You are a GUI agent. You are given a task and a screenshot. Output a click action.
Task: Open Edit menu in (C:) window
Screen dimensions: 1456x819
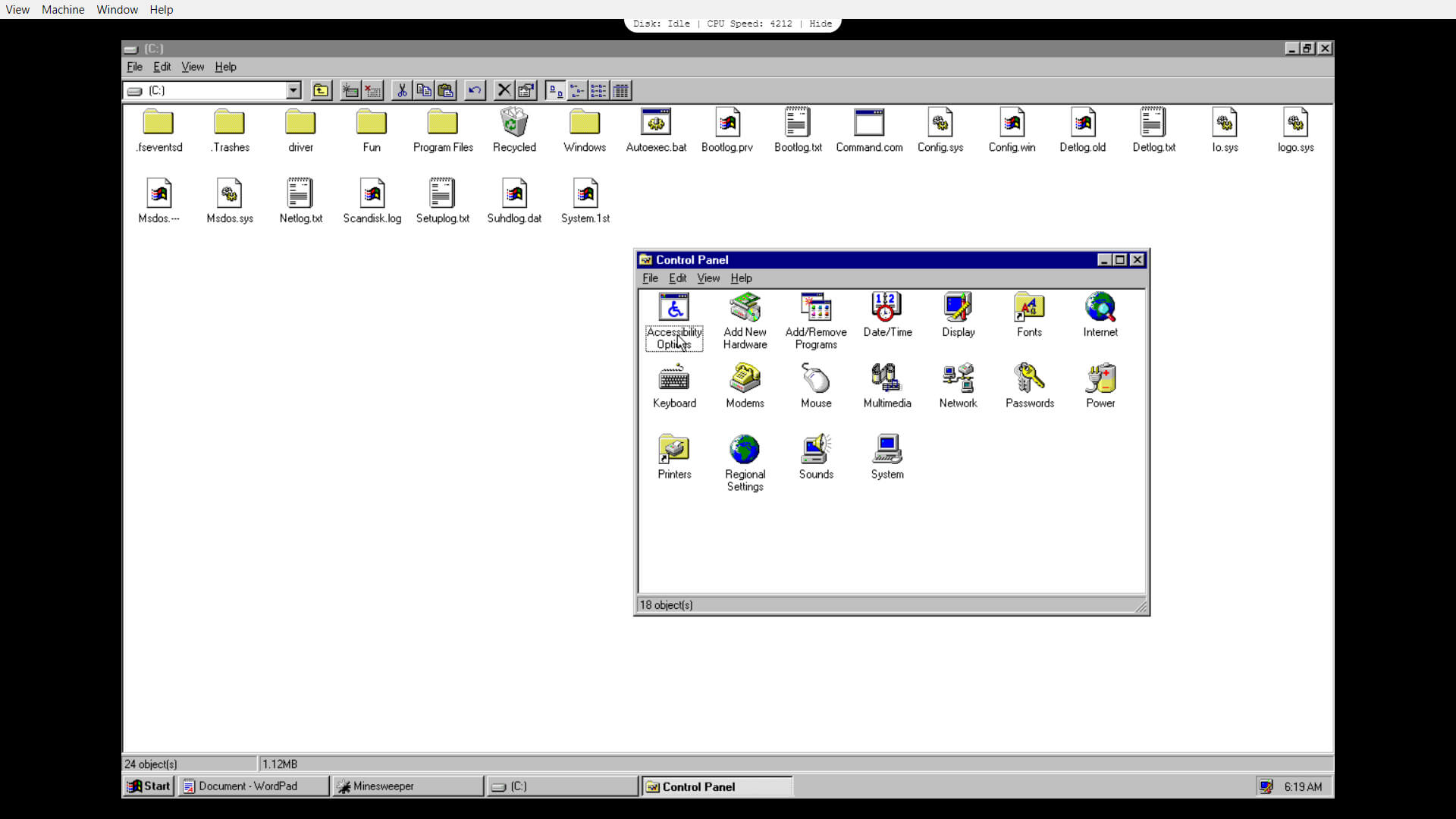coord(162,67)
